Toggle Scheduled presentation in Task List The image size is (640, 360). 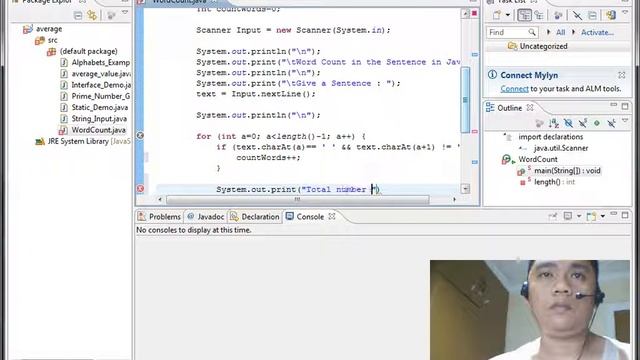[539, 16]
